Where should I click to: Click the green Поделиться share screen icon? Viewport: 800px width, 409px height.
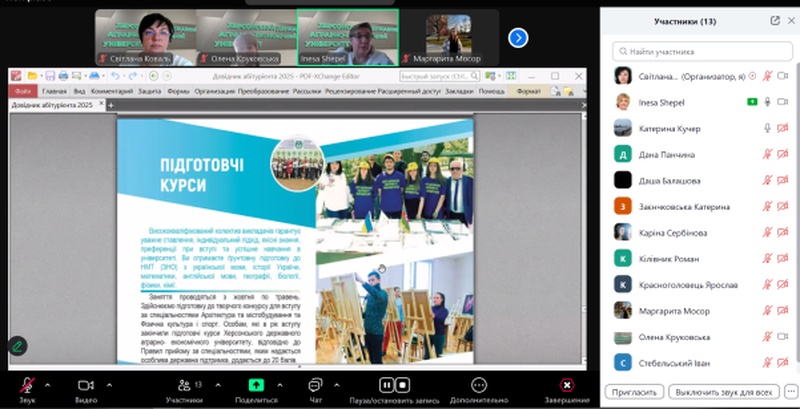(256, 385)
